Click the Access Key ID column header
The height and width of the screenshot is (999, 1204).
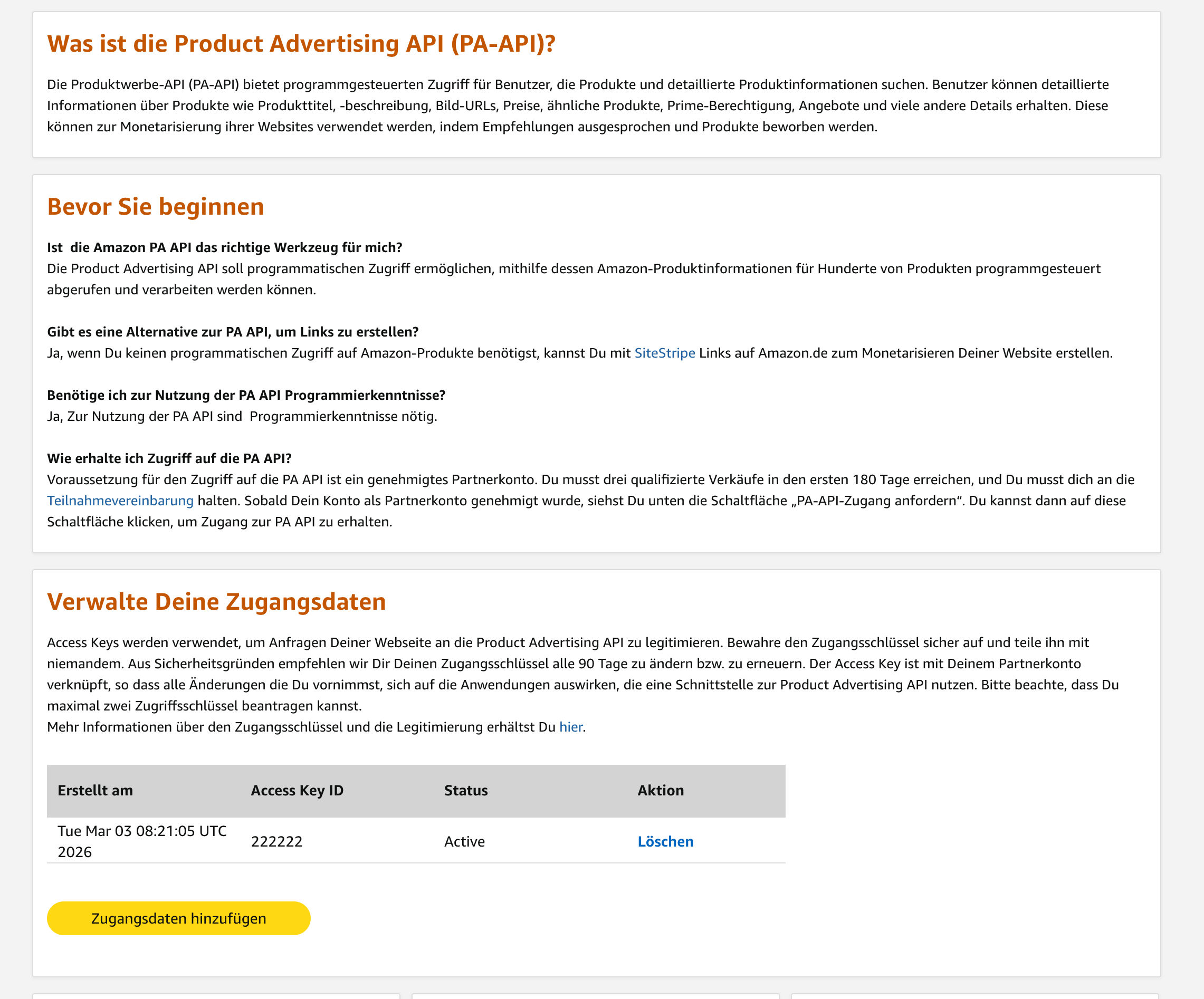point(297,790)
